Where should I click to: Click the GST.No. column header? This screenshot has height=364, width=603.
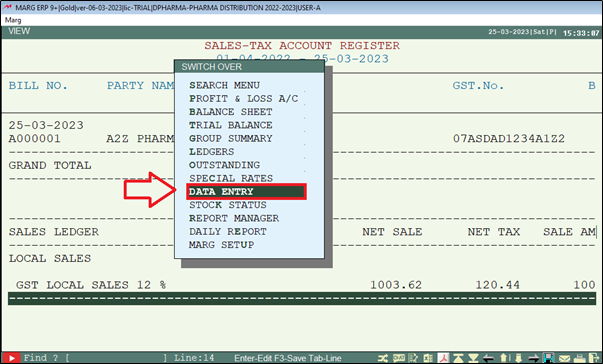[478, 86]
